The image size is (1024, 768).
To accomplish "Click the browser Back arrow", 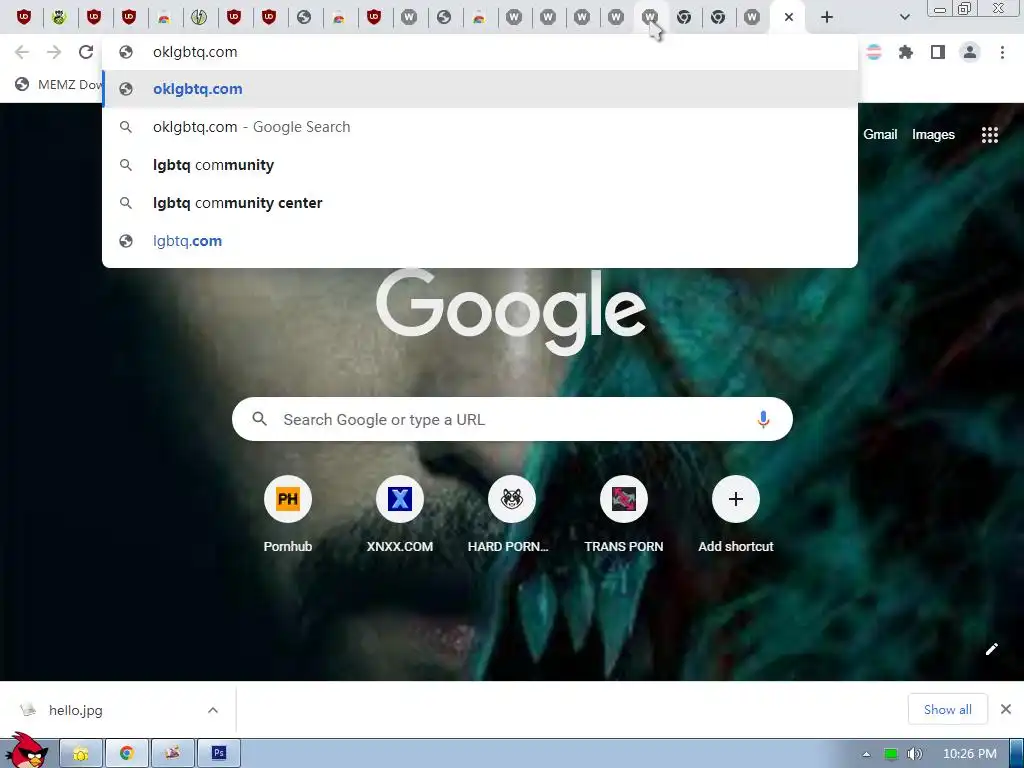I will point(22,52).
